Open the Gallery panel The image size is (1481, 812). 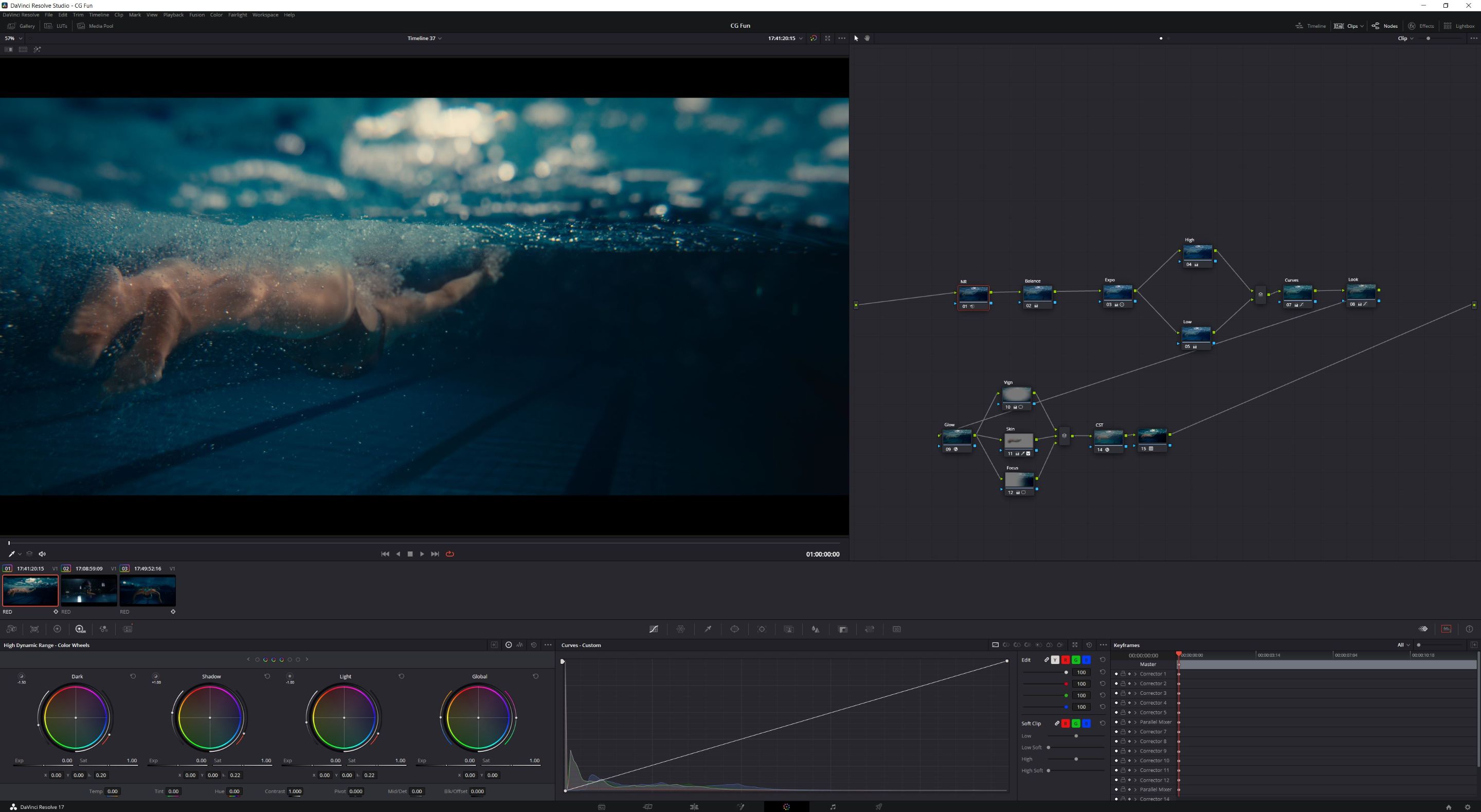pos(21,26)
